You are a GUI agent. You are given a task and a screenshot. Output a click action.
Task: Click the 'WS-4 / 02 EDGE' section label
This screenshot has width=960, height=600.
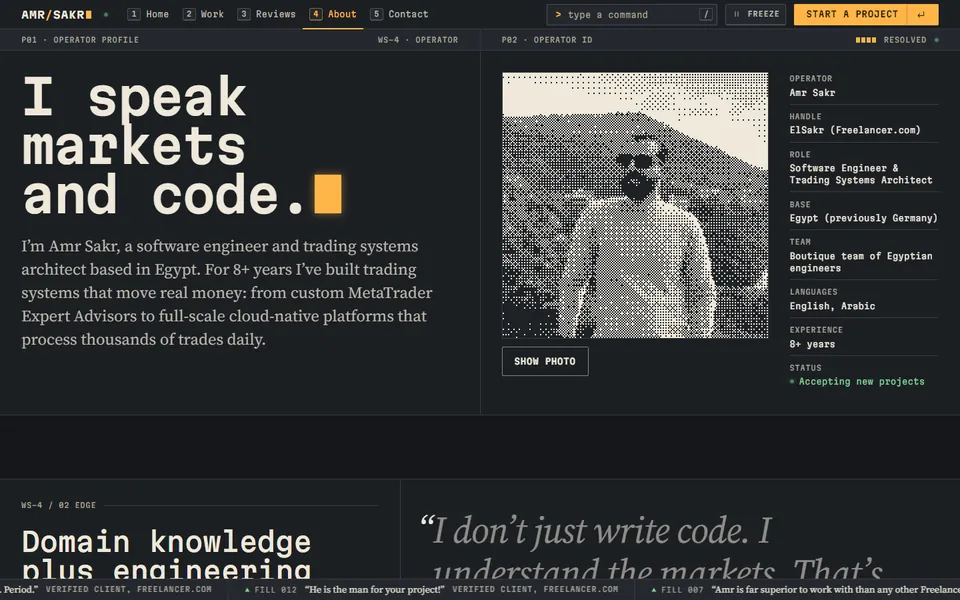[59, 505]
